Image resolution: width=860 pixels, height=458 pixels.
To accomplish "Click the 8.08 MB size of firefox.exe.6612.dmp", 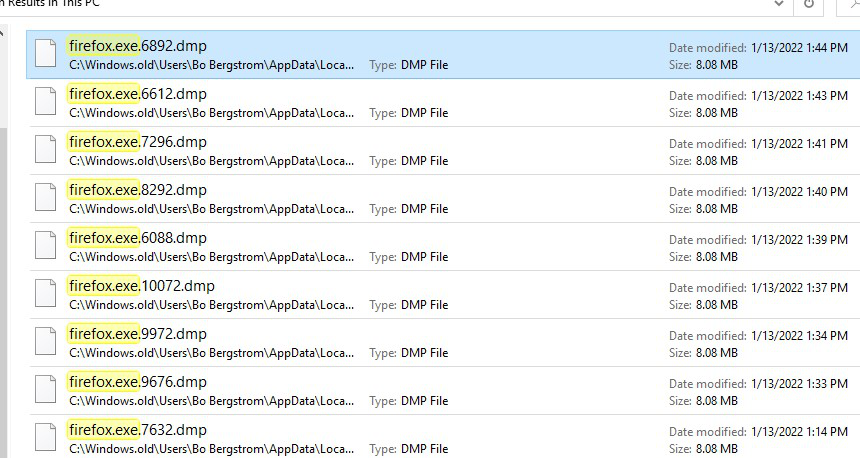I will pos(717,113).
